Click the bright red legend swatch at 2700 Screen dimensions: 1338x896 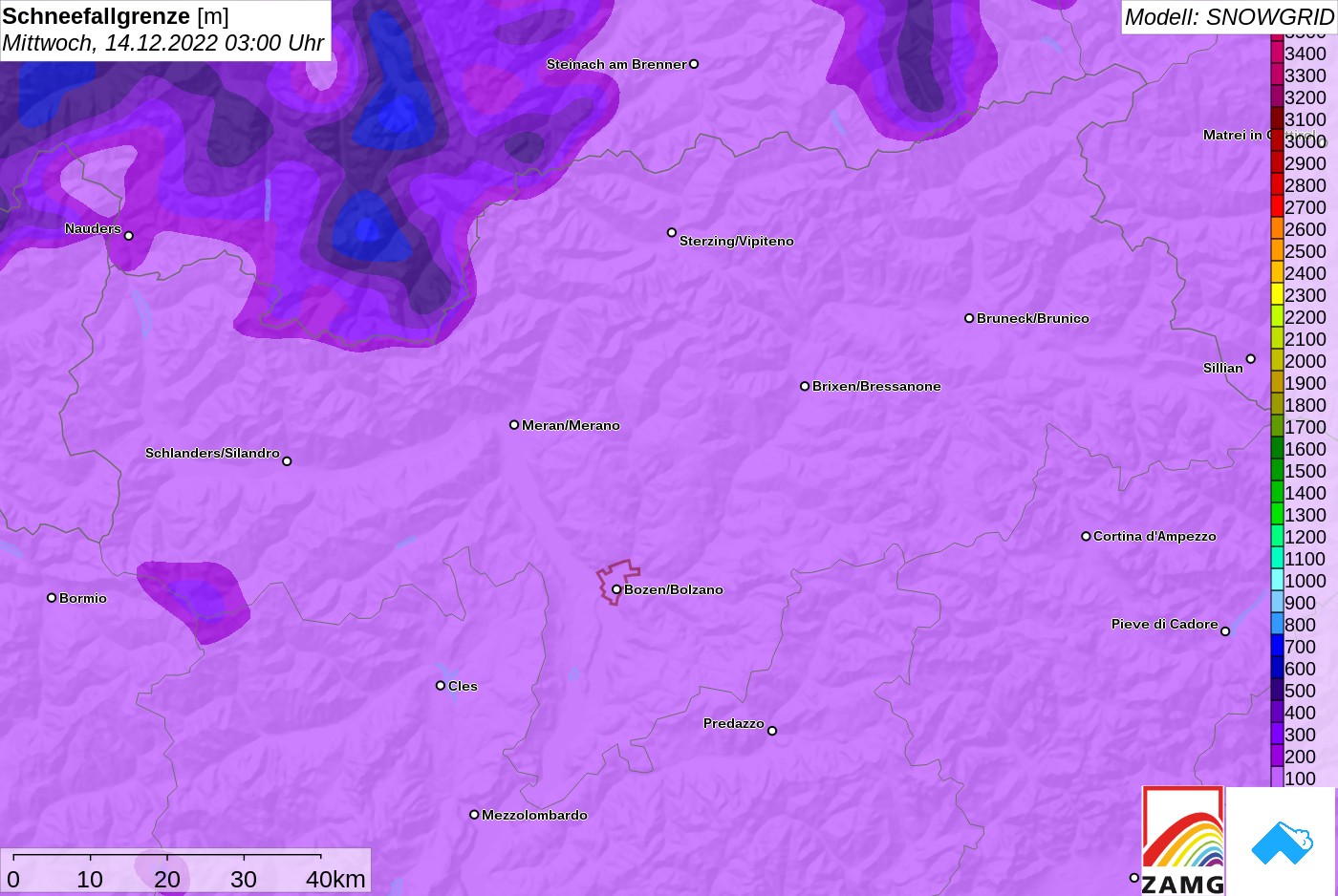[x=1277, y=206]
